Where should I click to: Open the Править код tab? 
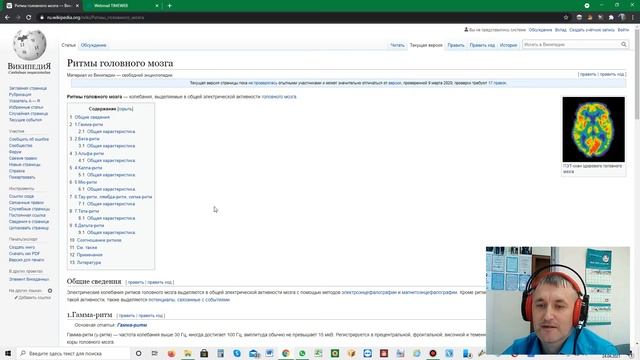pos(482,45)
